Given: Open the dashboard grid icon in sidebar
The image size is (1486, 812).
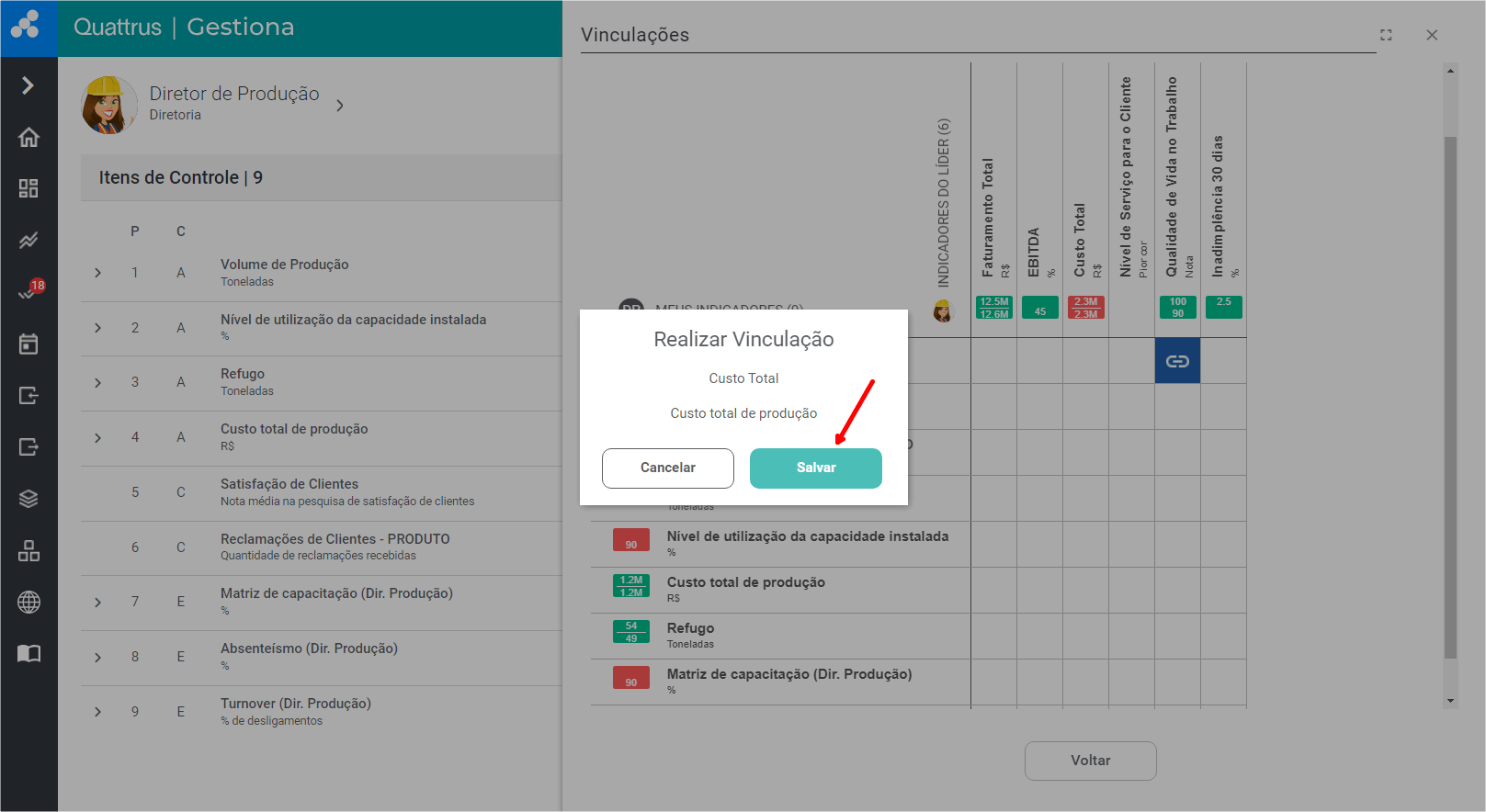Looking at the screenshot, I should pyautogui.click(x=28, y=188).
